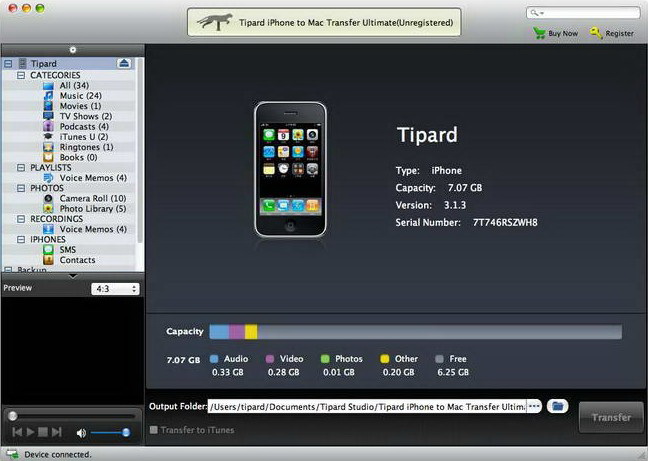The image size is (648, 461).
Task: Click the Serial Number value 7T746RSZWH8
Action: coord(505,223)
